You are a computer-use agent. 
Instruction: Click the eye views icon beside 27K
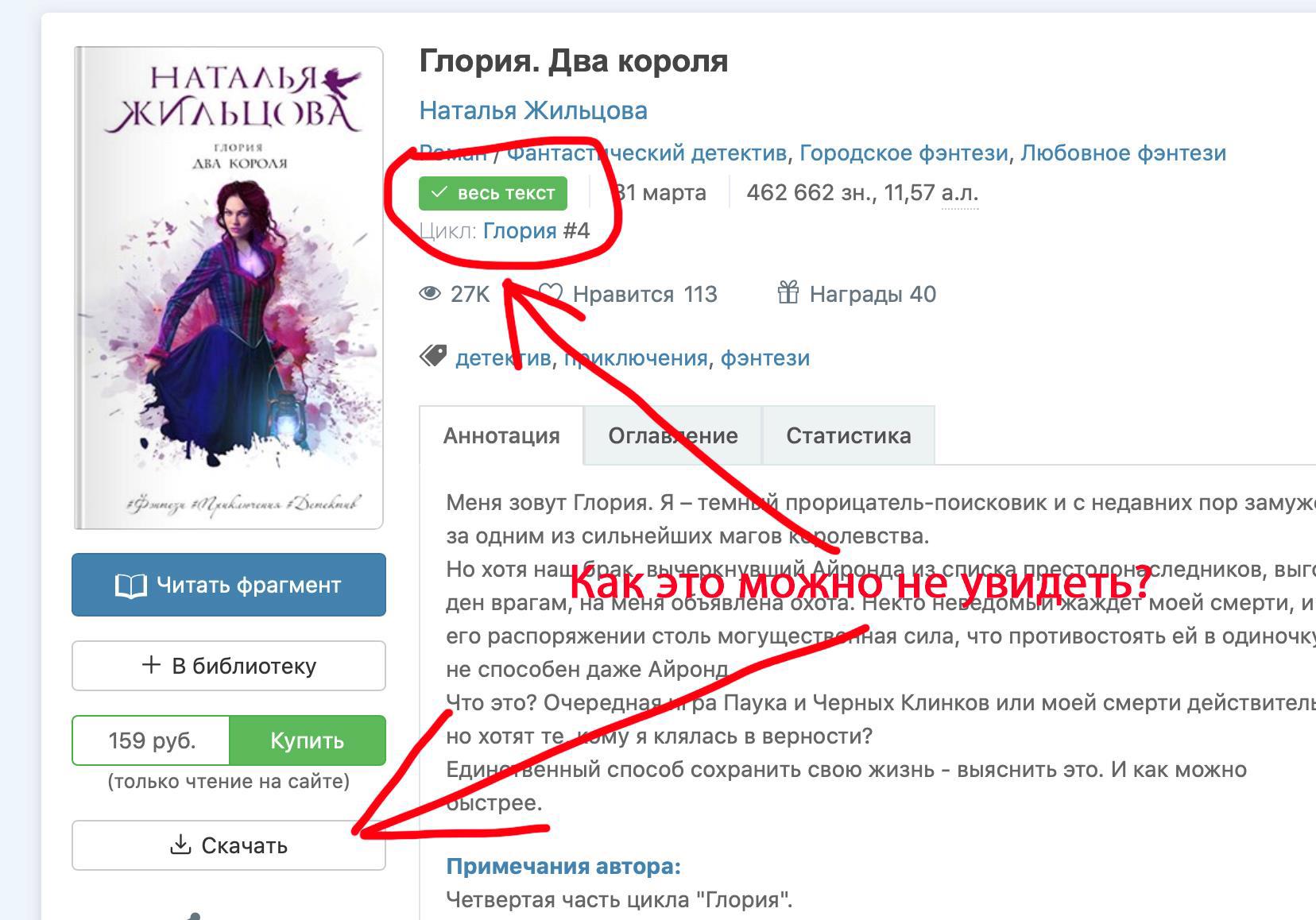(x=430, y=294)
